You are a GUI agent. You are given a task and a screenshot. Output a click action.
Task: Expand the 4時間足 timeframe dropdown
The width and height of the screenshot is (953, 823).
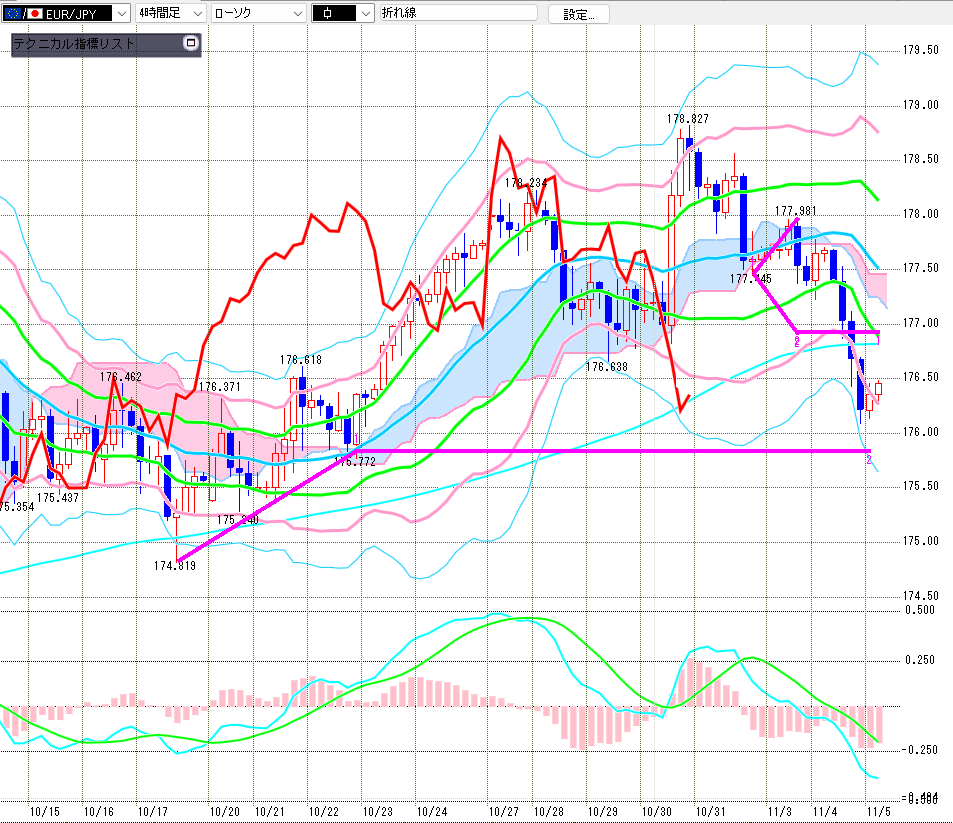pos(196,13)
